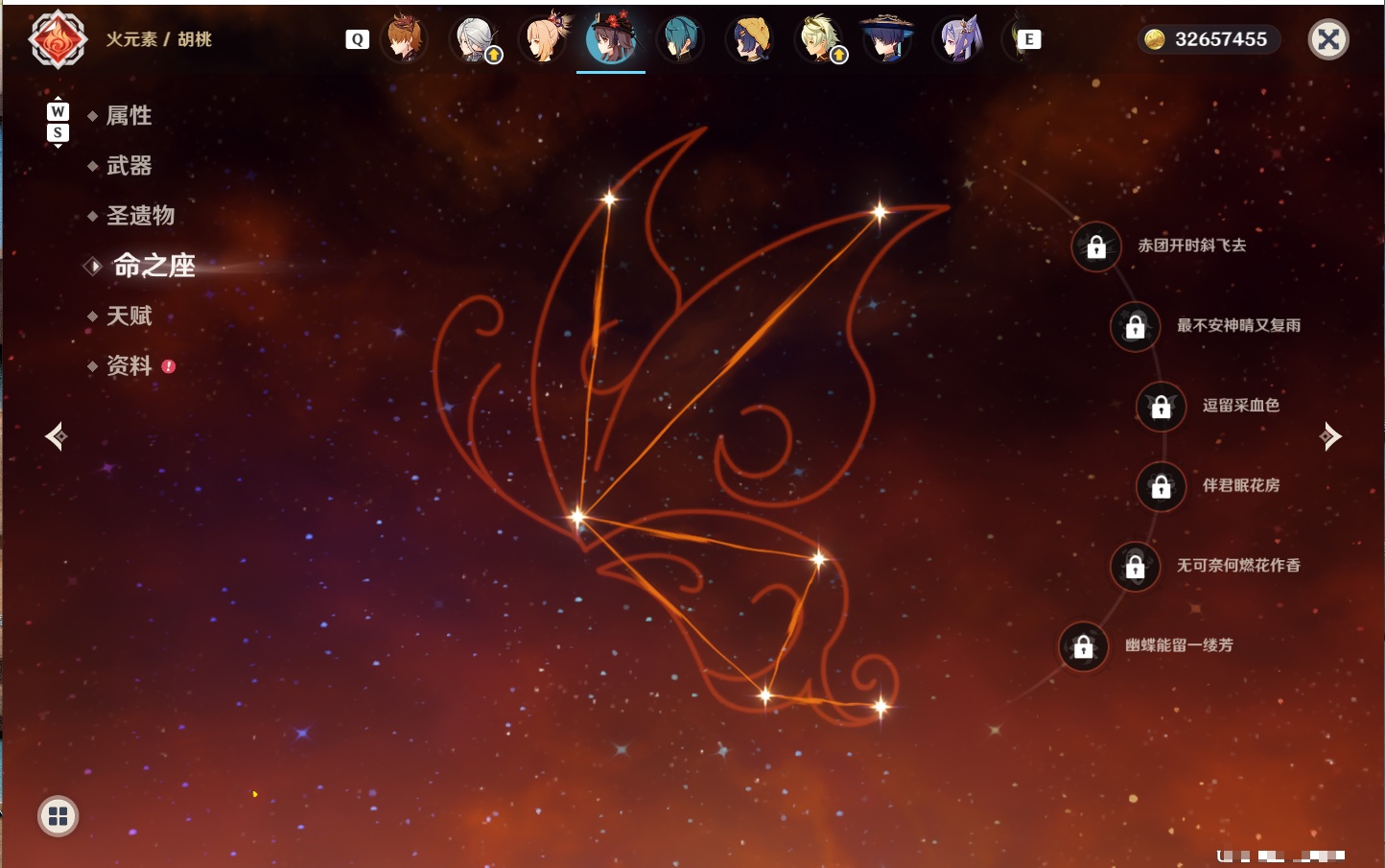1385x868 pixels.
Task: Open the 资料 profile tab
Action: 129,365
